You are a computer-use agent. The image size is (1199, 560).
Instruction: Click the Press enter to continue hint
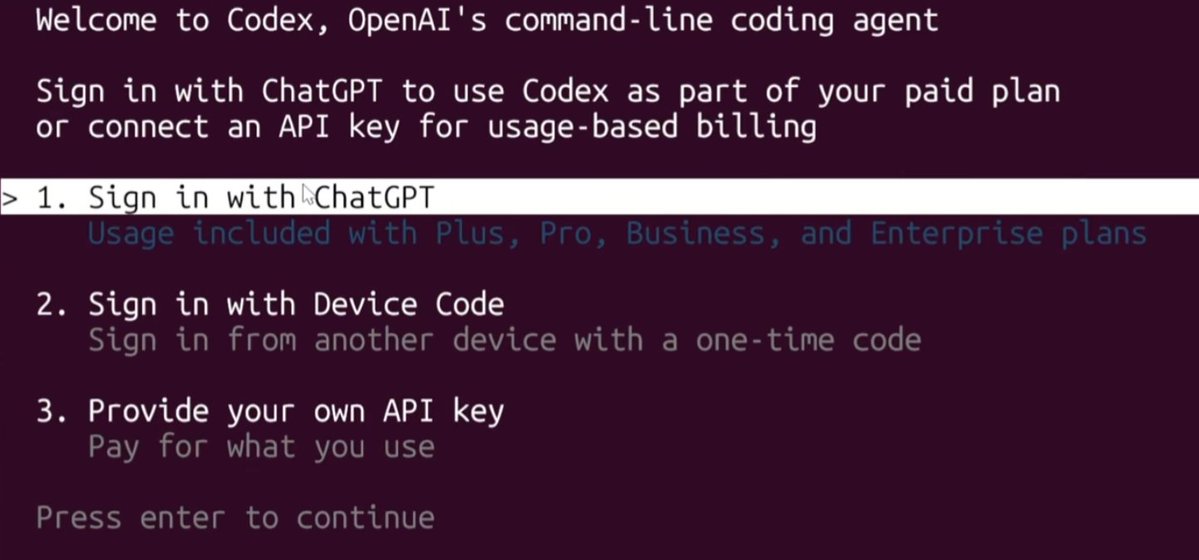point(235,518)
